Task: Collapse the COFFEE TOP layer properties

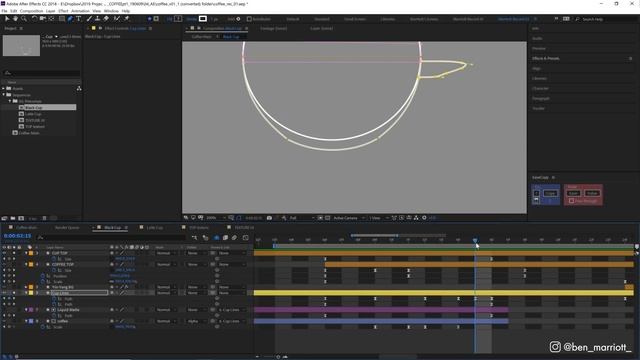Action: [x=26, y=264]
